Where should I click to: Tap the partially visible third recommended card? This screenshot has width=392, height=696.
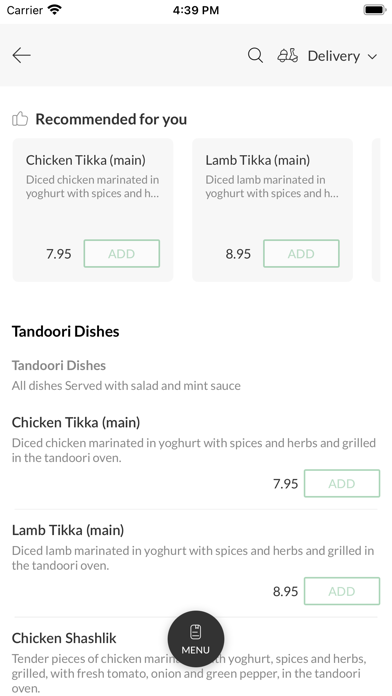pos(376,210)
